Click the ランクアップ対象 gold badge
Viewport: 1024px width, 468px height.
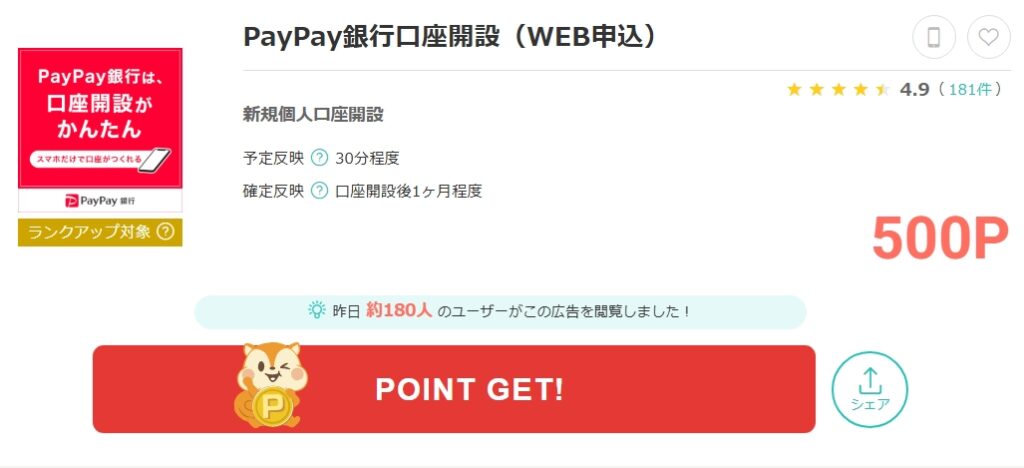(x=100, y=232)
